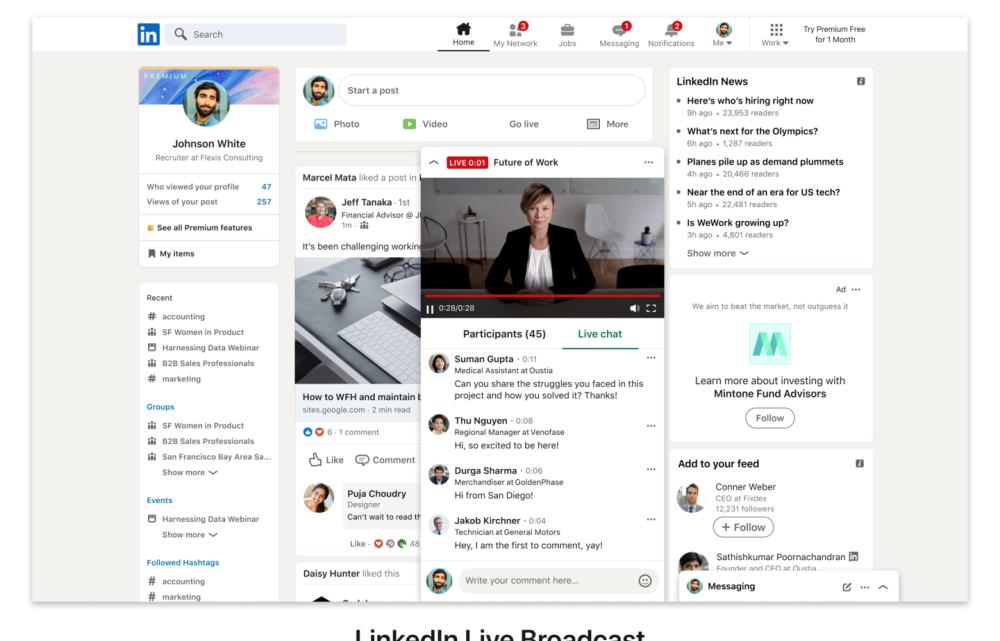The height and width of the screenshot is (641, 1000).
Task: Open More post options
Action: (608, 124)
